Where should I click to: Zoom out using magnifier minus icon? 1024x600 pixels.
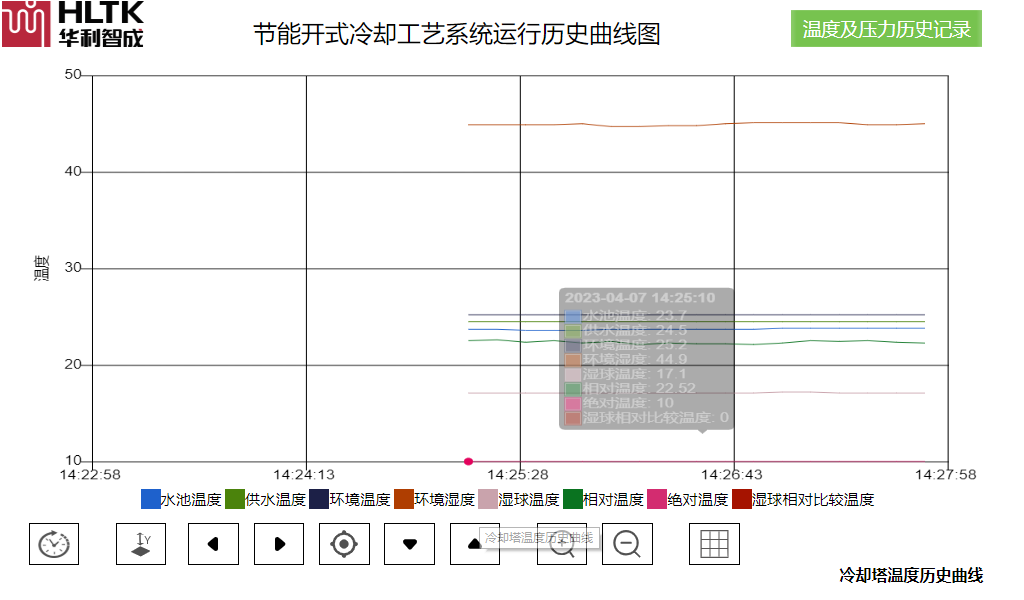pyautogui.click(x=627, y=544)
